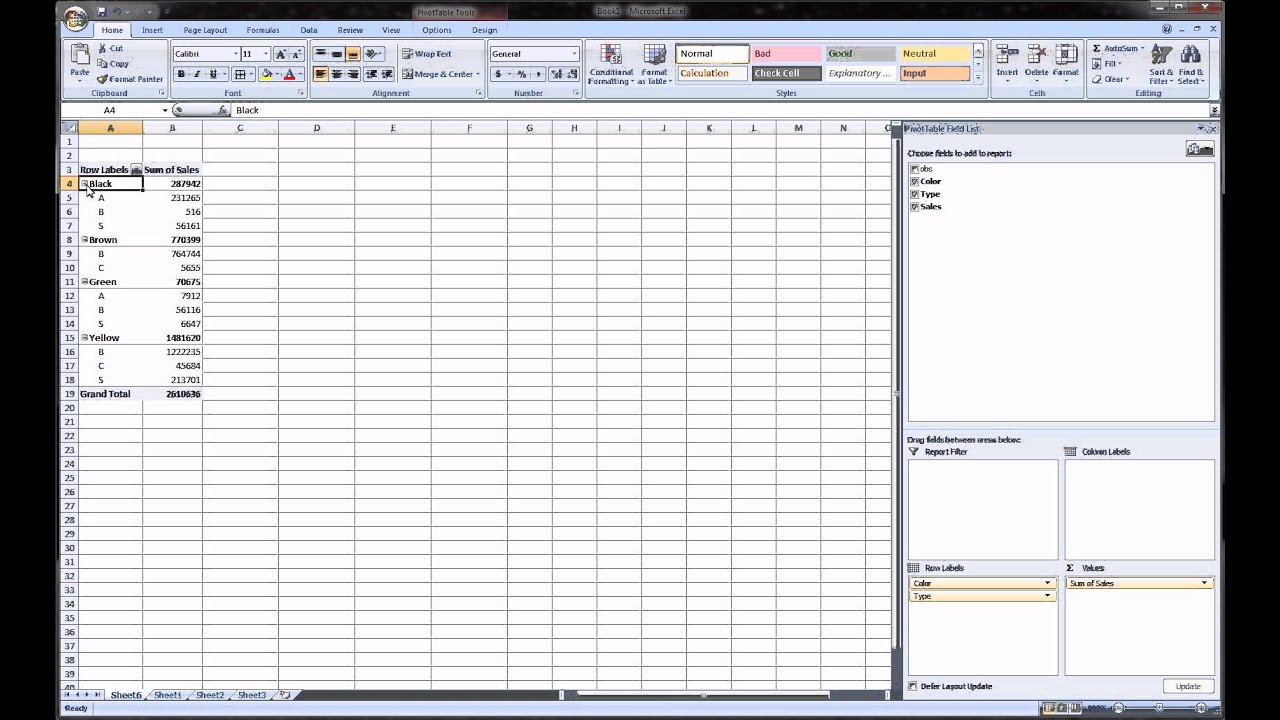1280x720 pixels.
Task: Uncheck the Sales field checkbox
Action: click(x=914, y=207)
